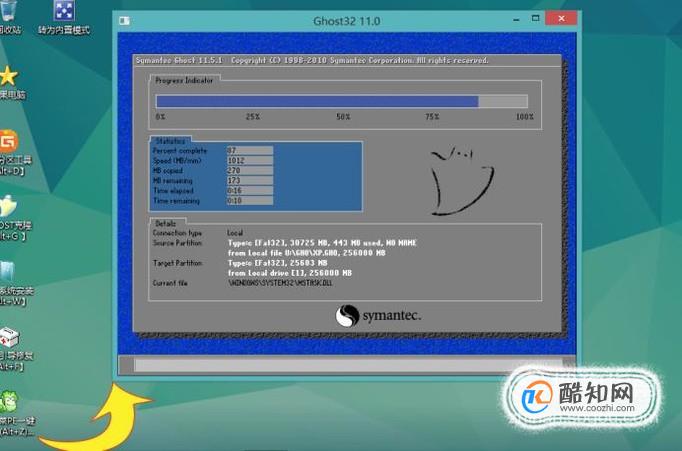Click the Time elapsed value 0:16
The height and width of the screenshot is (451, 682).
click(250, 190)
